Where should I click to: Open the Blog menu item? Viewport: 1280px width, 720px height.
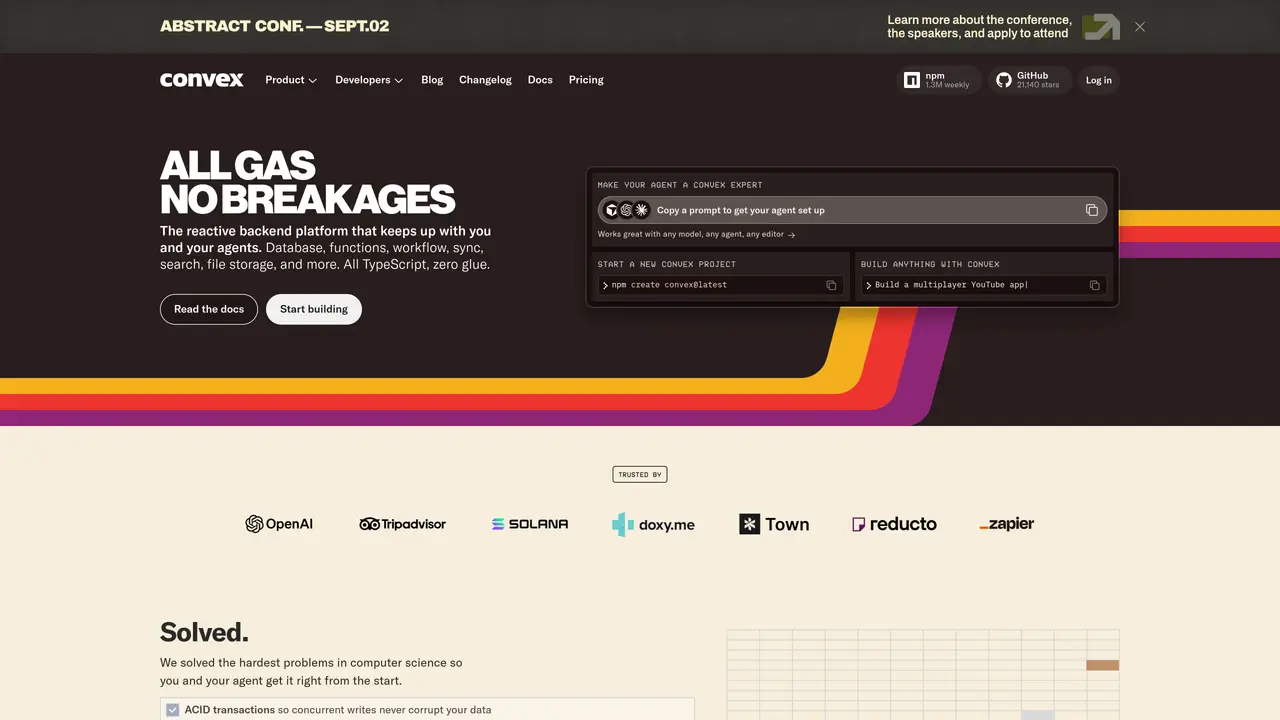click(x=432, y=80)
